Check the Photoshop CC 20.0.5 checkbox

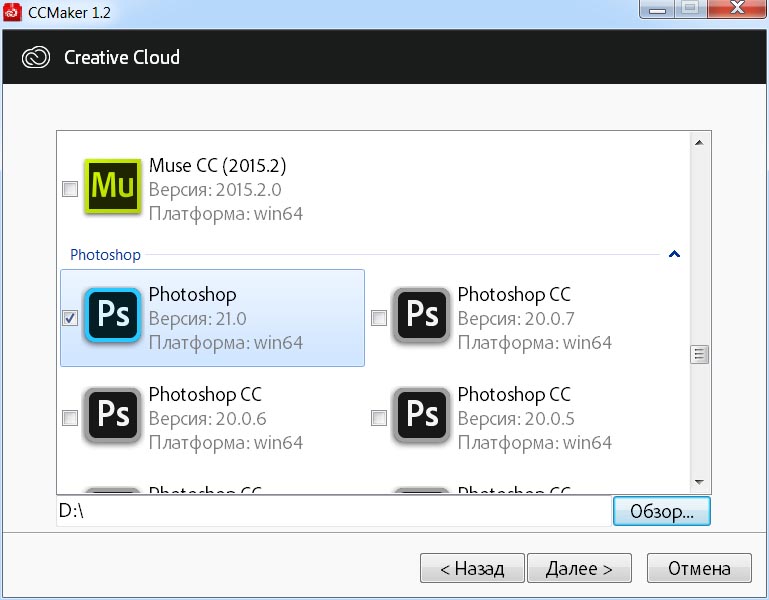[379, 418]
